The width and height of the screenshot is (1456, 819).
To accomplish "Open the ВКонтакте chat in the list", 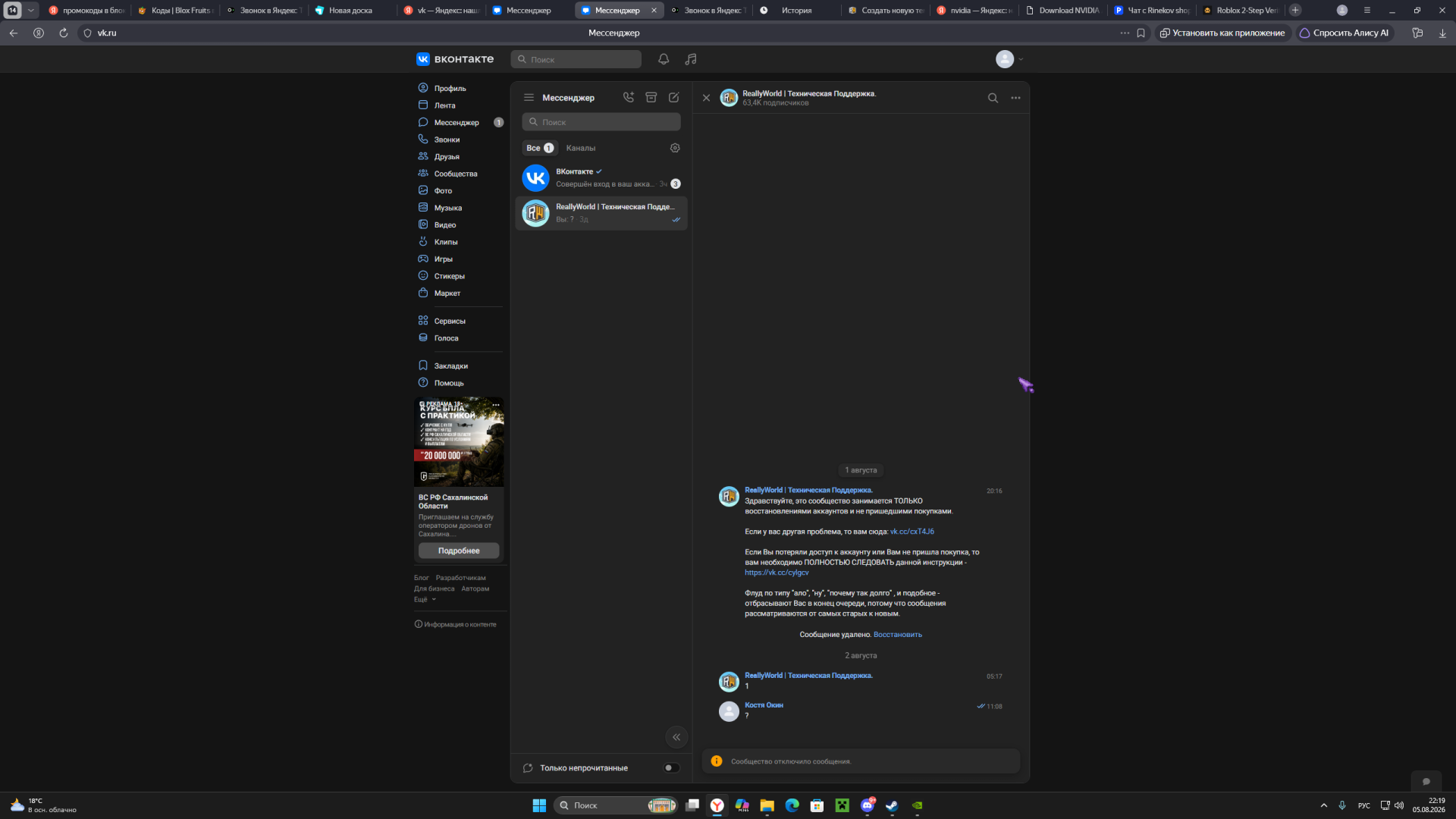I will (601, 178).
